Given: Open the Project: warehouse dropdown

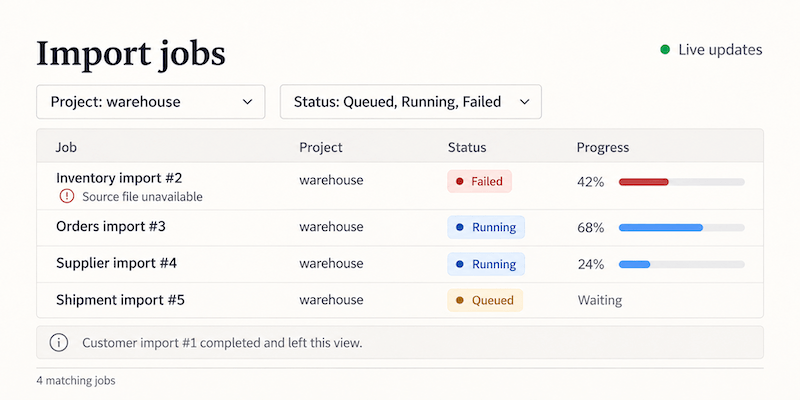Looking at the screenshot, I should tap(151, 102).
